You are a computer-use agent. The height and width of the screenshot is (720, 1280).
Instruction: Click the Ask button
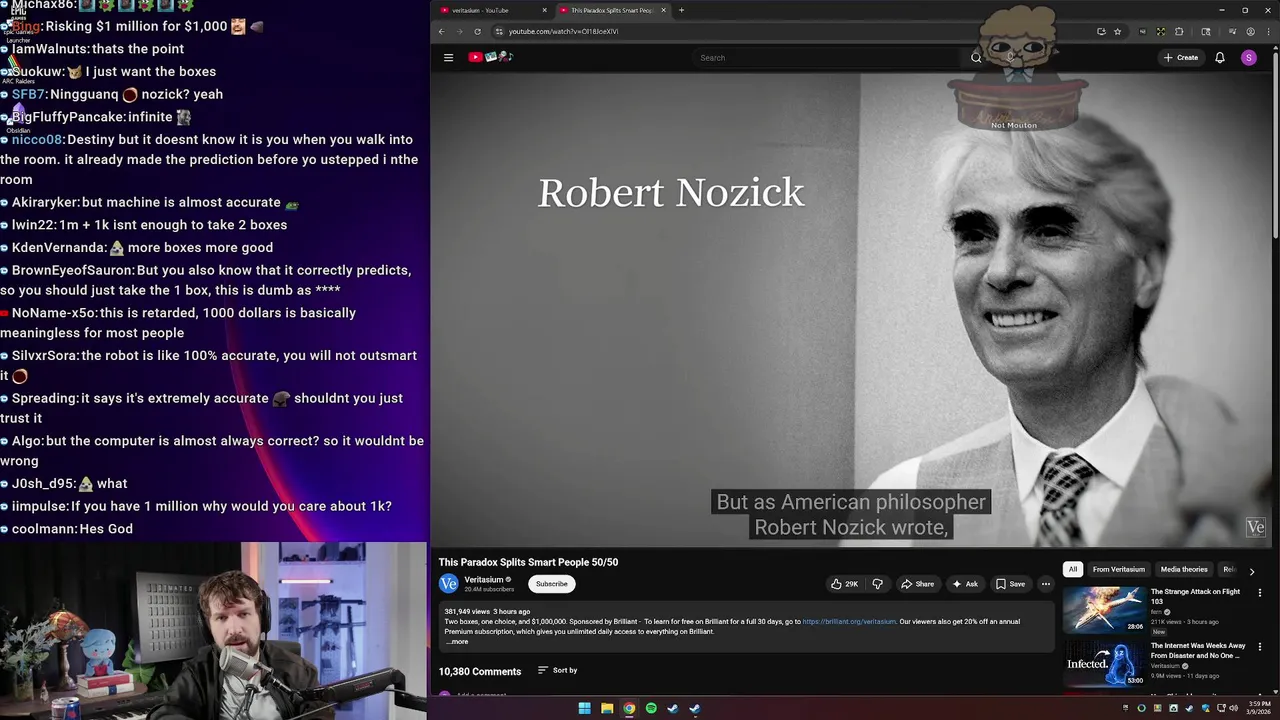pyautogui.click(x=965, y=584)
